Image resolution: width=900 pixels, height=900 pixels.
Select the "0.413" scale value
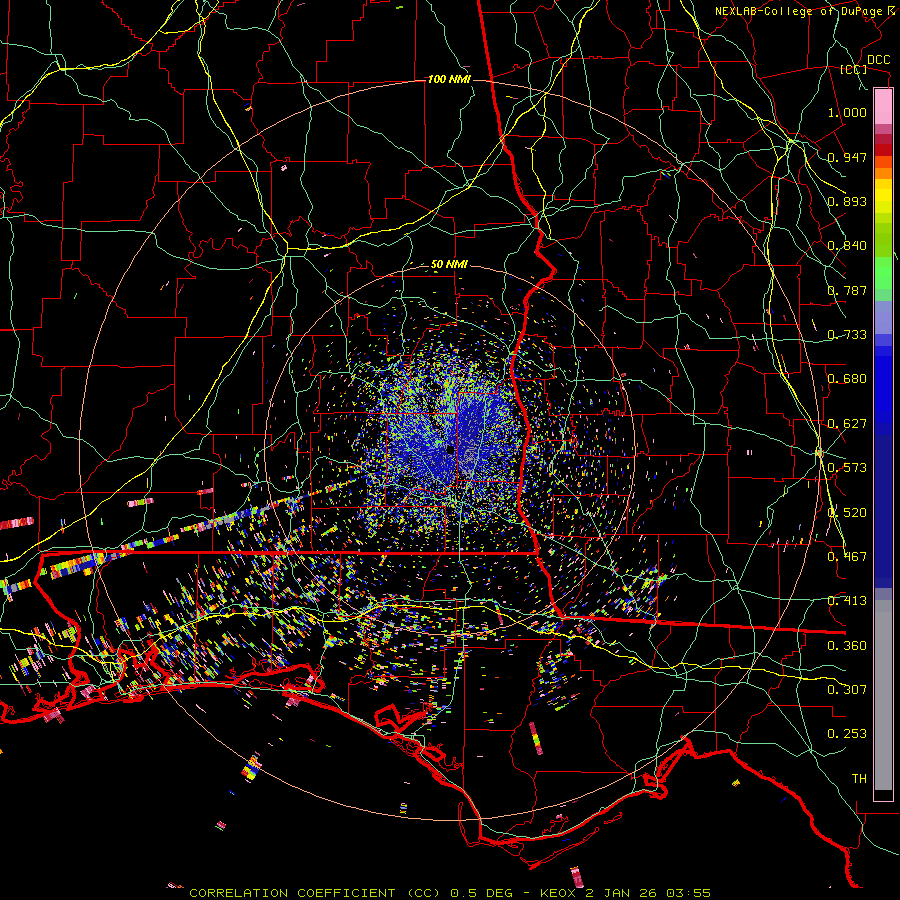click(x=847, y=601)
